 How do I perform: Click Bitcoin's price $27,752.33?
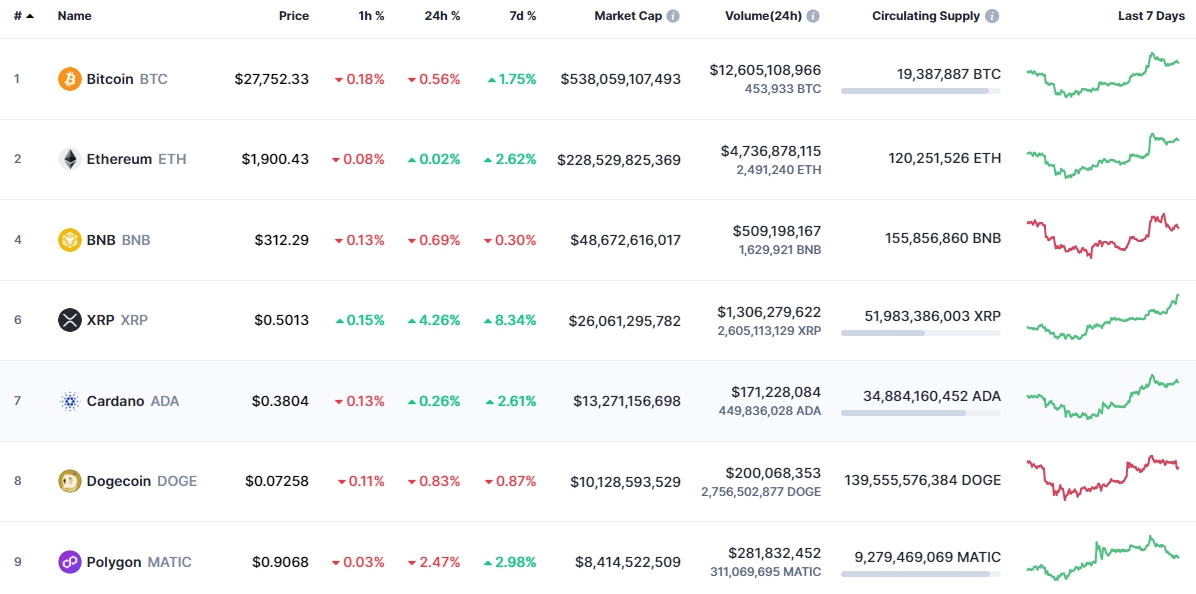pos(272,79)
